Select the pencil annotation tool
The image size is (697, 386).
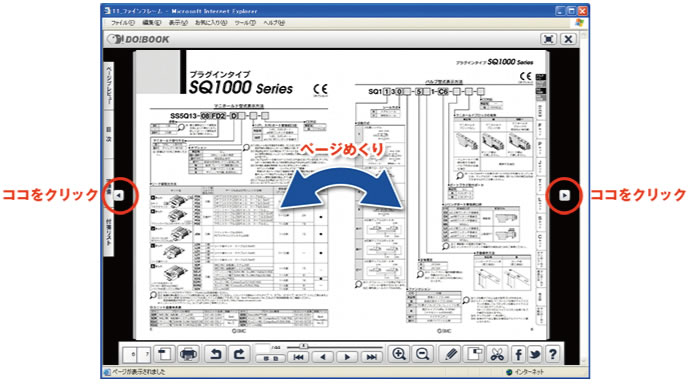451,354
